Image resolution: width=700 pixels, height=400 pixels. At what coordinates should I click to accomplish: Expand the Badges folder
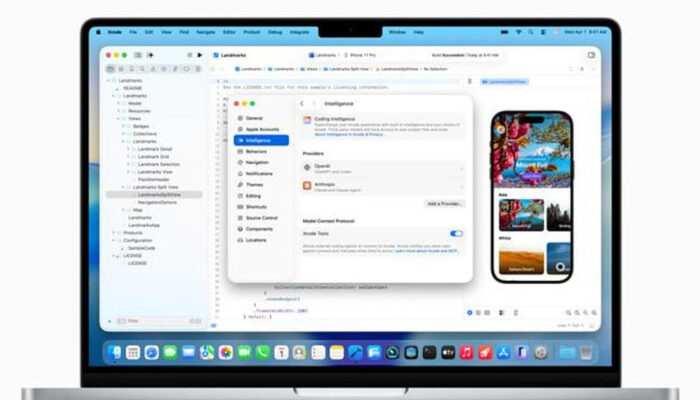tap(124, 126)
